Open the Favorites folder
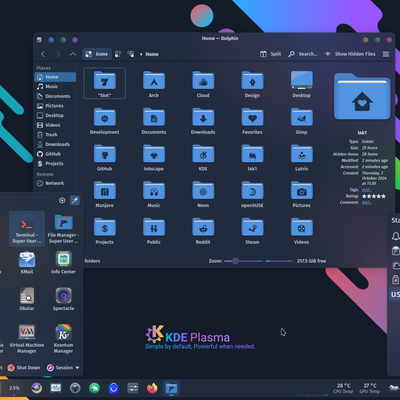Screen dimensions: 400x400 [252, 120]
